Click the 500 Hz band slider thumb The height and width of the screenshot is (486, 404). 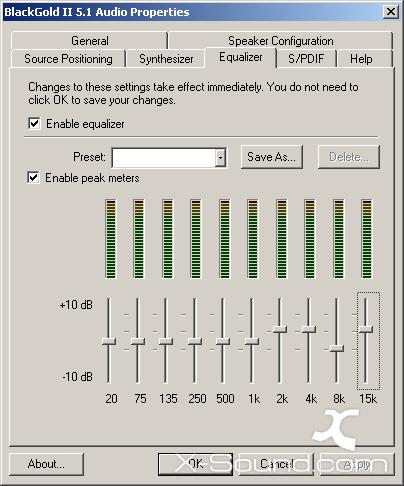(223, 341)
